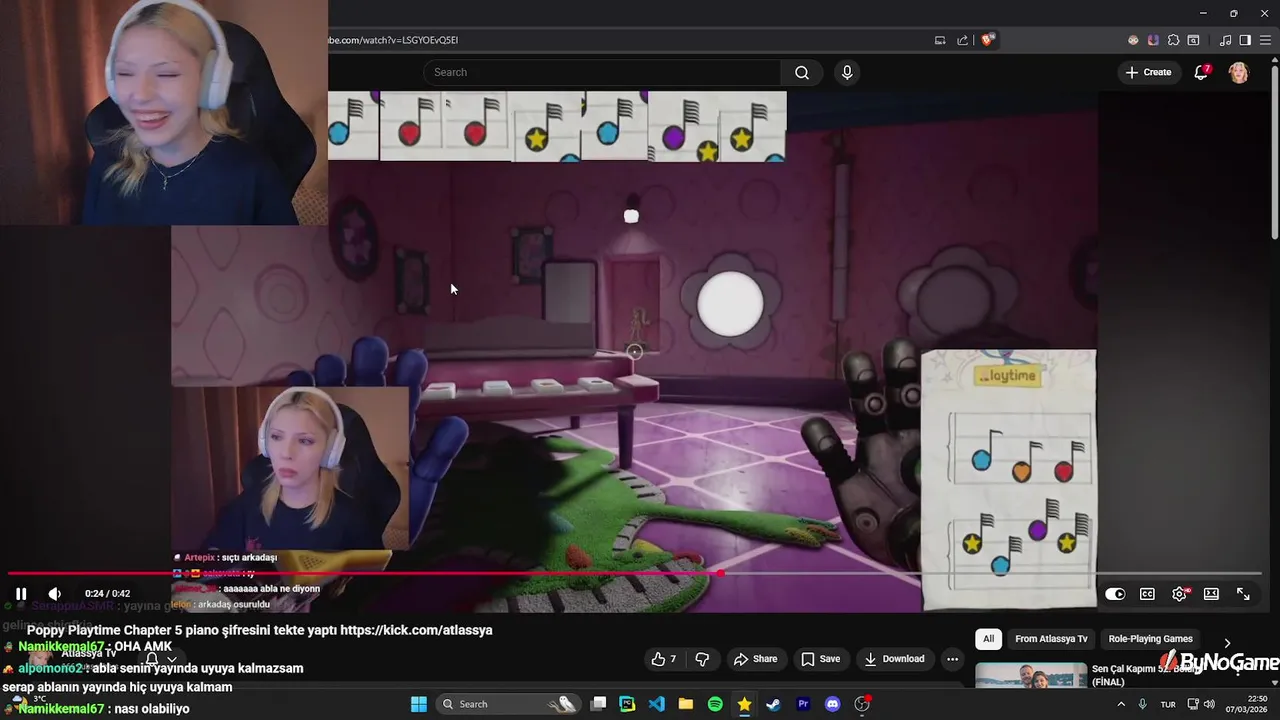The image size is (1280, 720).
Task: Click share page icon in address bar
Action: tap(962, 40)
